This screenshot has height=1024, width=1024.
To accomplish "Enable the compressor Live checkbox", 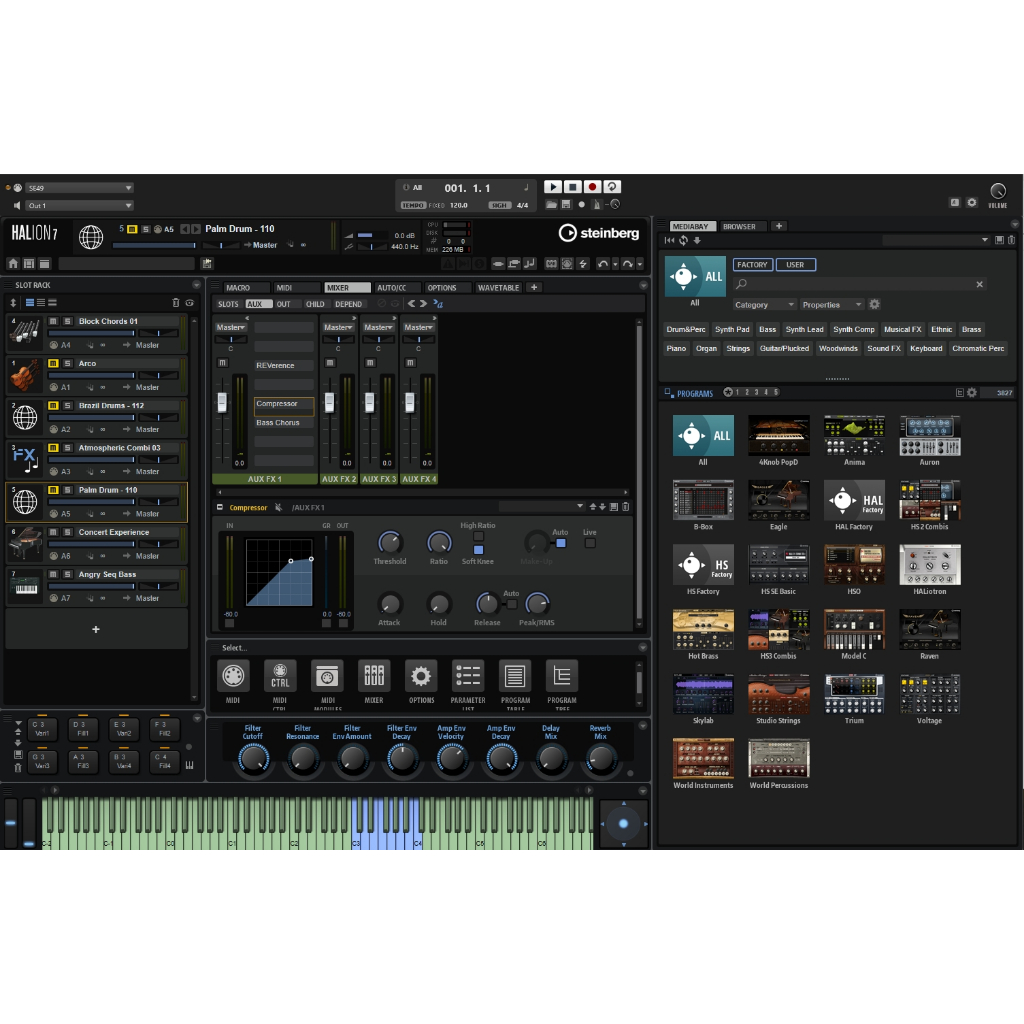I will click(x=590, y=543).
